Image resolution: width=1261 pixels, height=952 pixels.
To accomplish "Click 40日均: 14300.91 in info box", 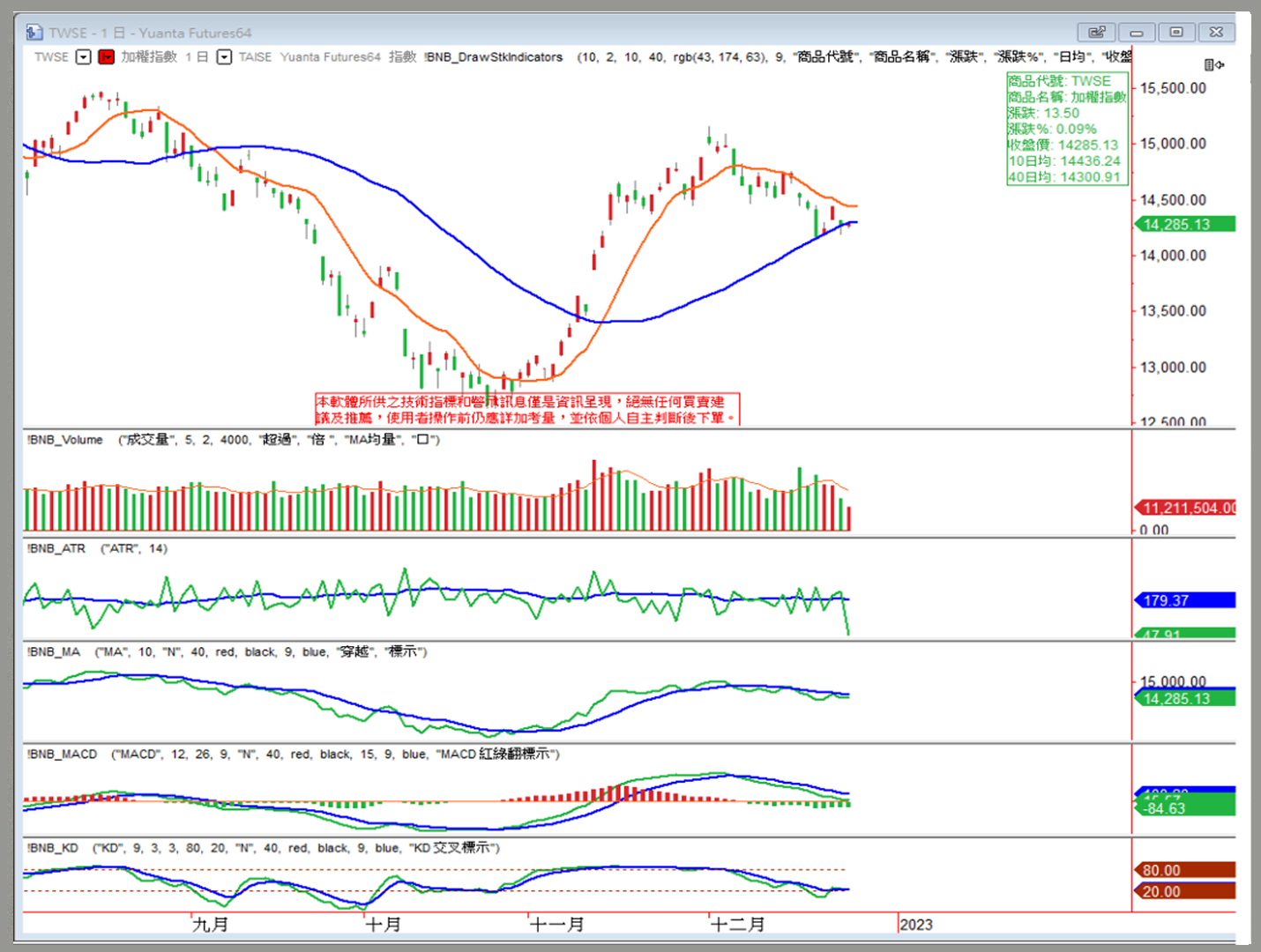I will point(1064,176).
